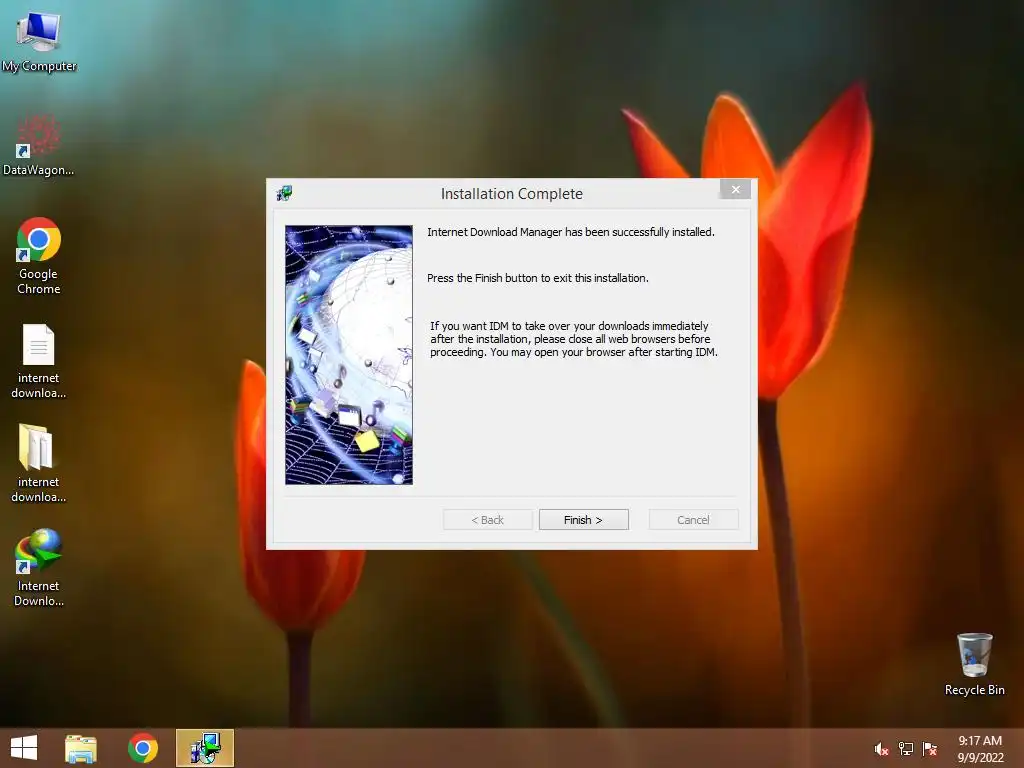Open the Action Center flag icon
1024x768 pixels.
[x=930, y=749]
